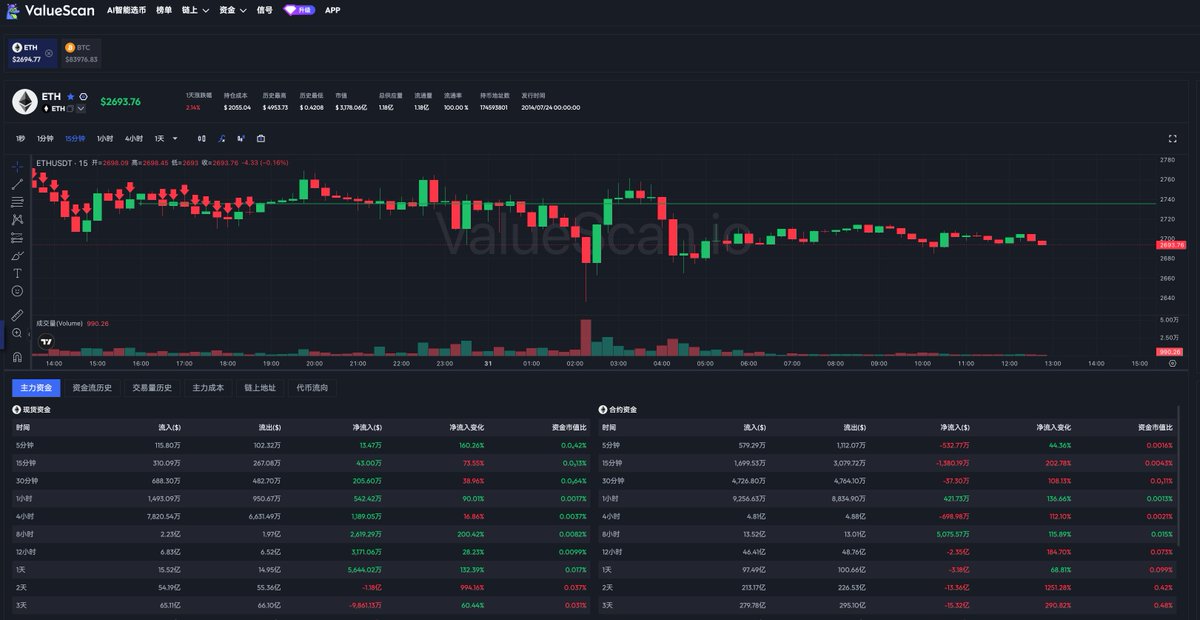Open the fx indicators menu
Viewport: 1200px width, 620px height.
click(221, 138)
